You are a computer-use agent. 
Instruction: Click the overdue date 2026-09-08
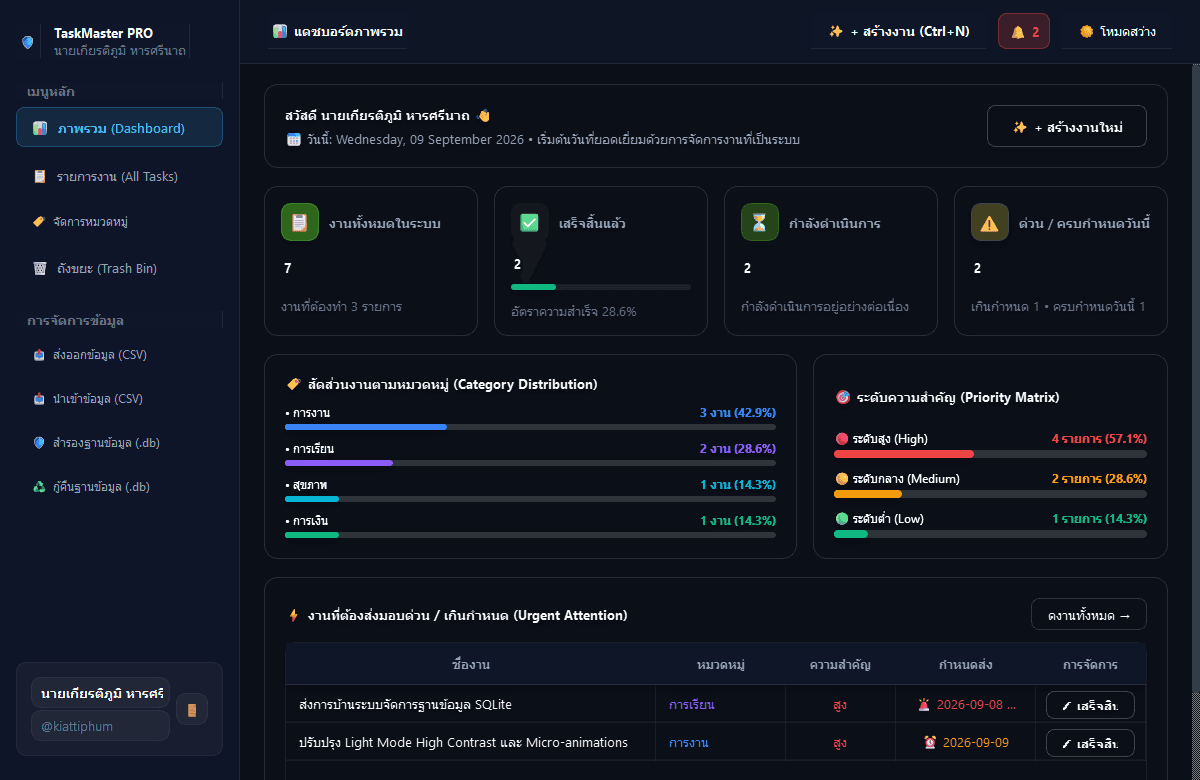click(x=976, y=705)
